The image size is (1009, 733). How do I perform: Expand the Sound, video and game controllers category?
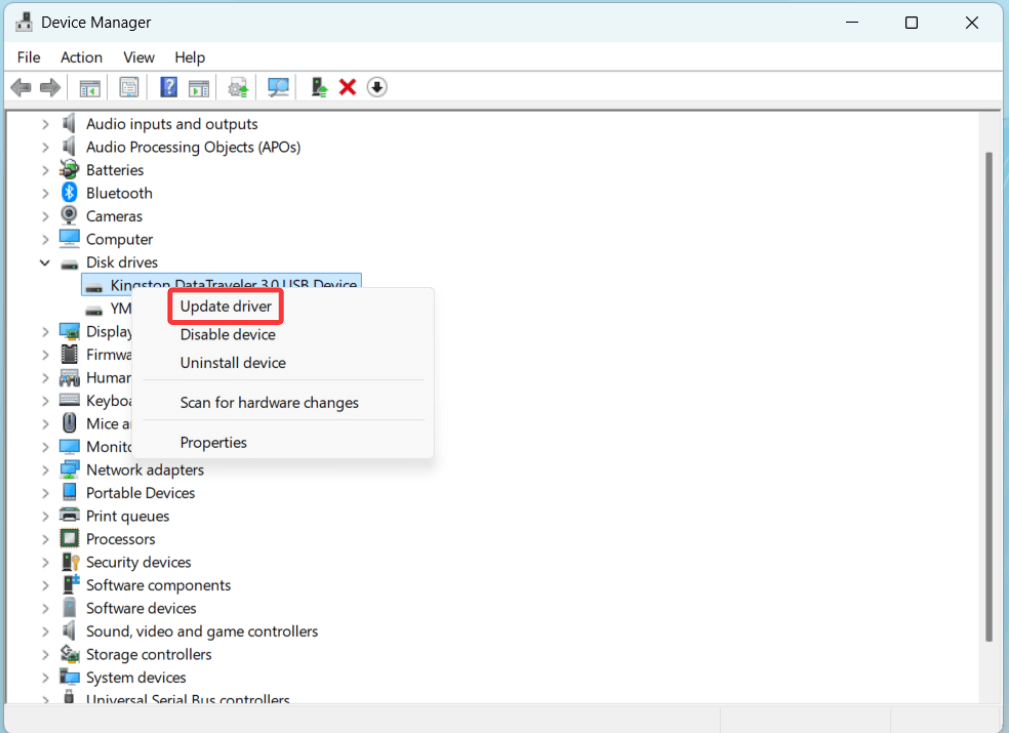coord(45,631)
